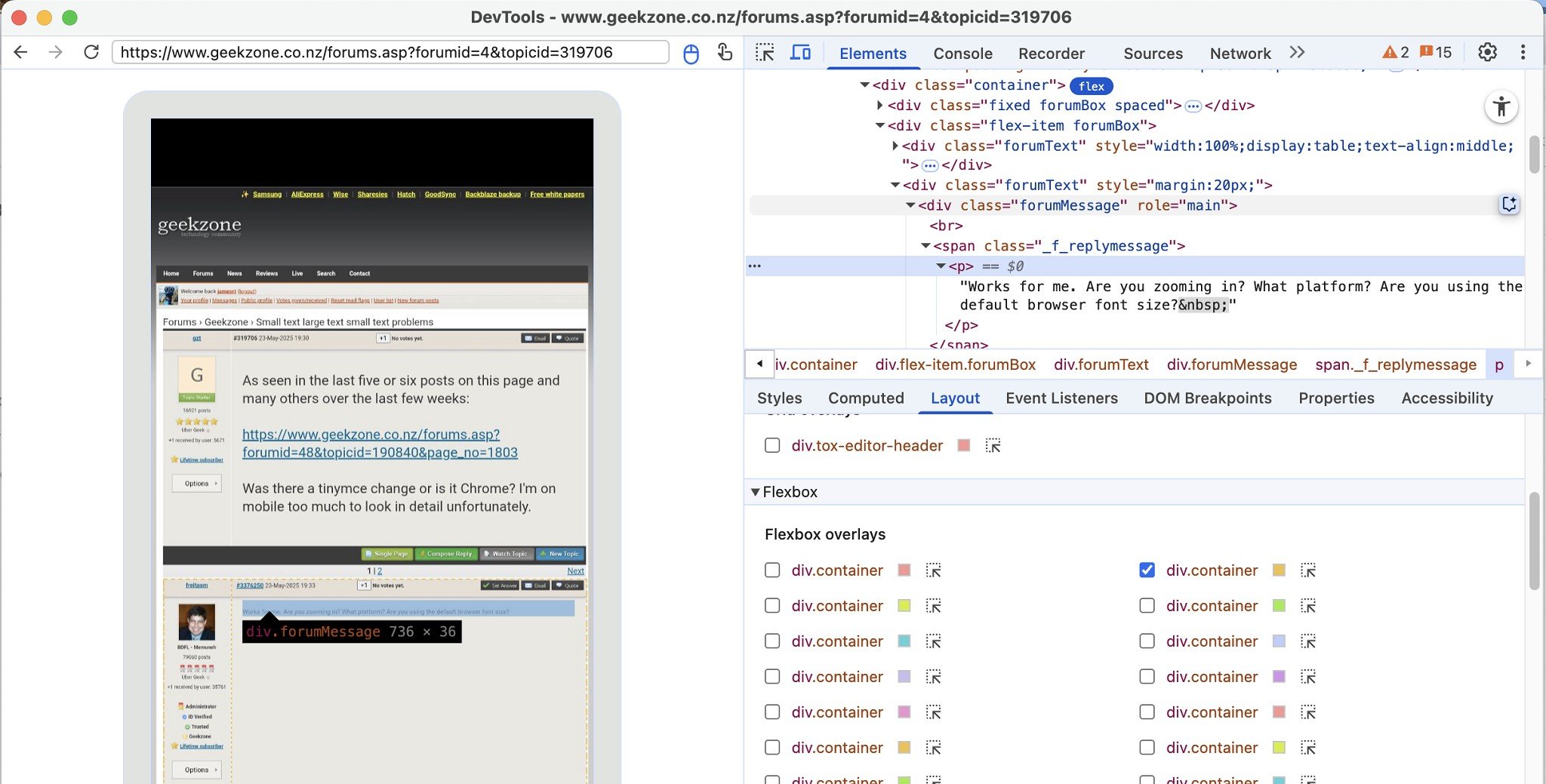Image resolution: width=1546 pixels, height=784 pixels.
Task: Select div.flex-item.forumBox in breadcrumbs
Action: point(955,364)
